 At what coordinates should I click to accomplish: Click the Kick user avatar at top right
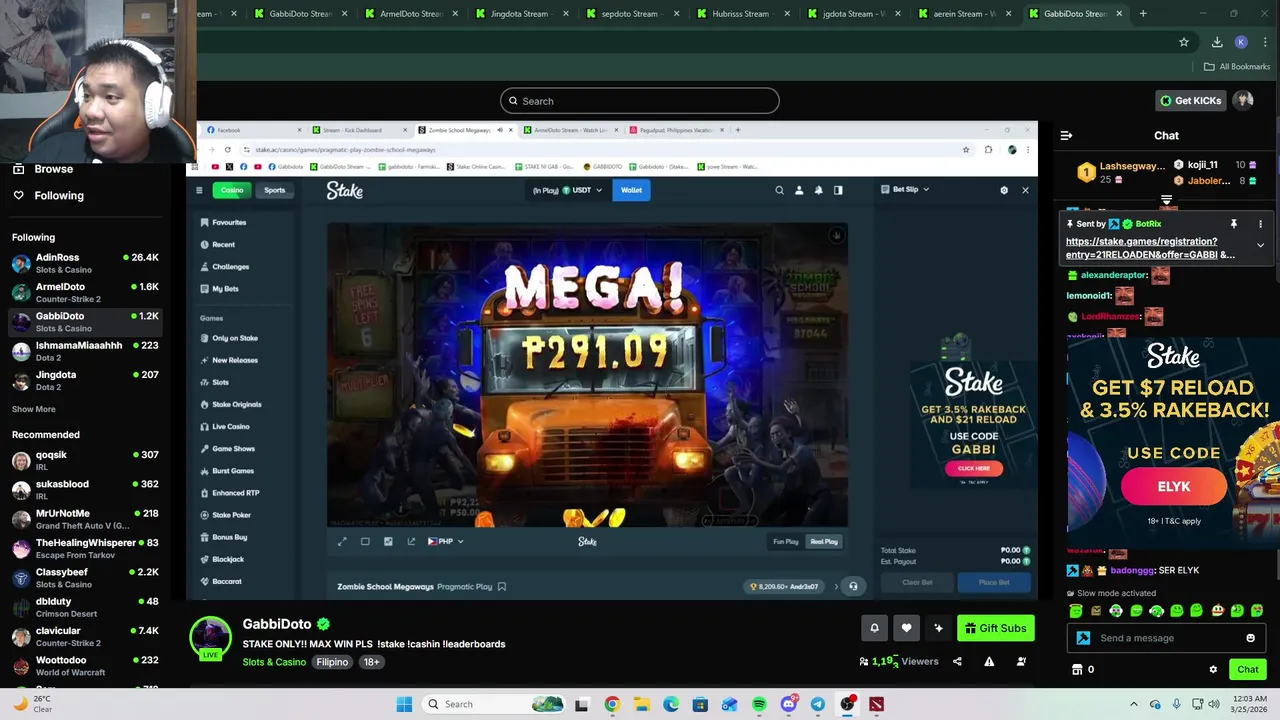1243,100
